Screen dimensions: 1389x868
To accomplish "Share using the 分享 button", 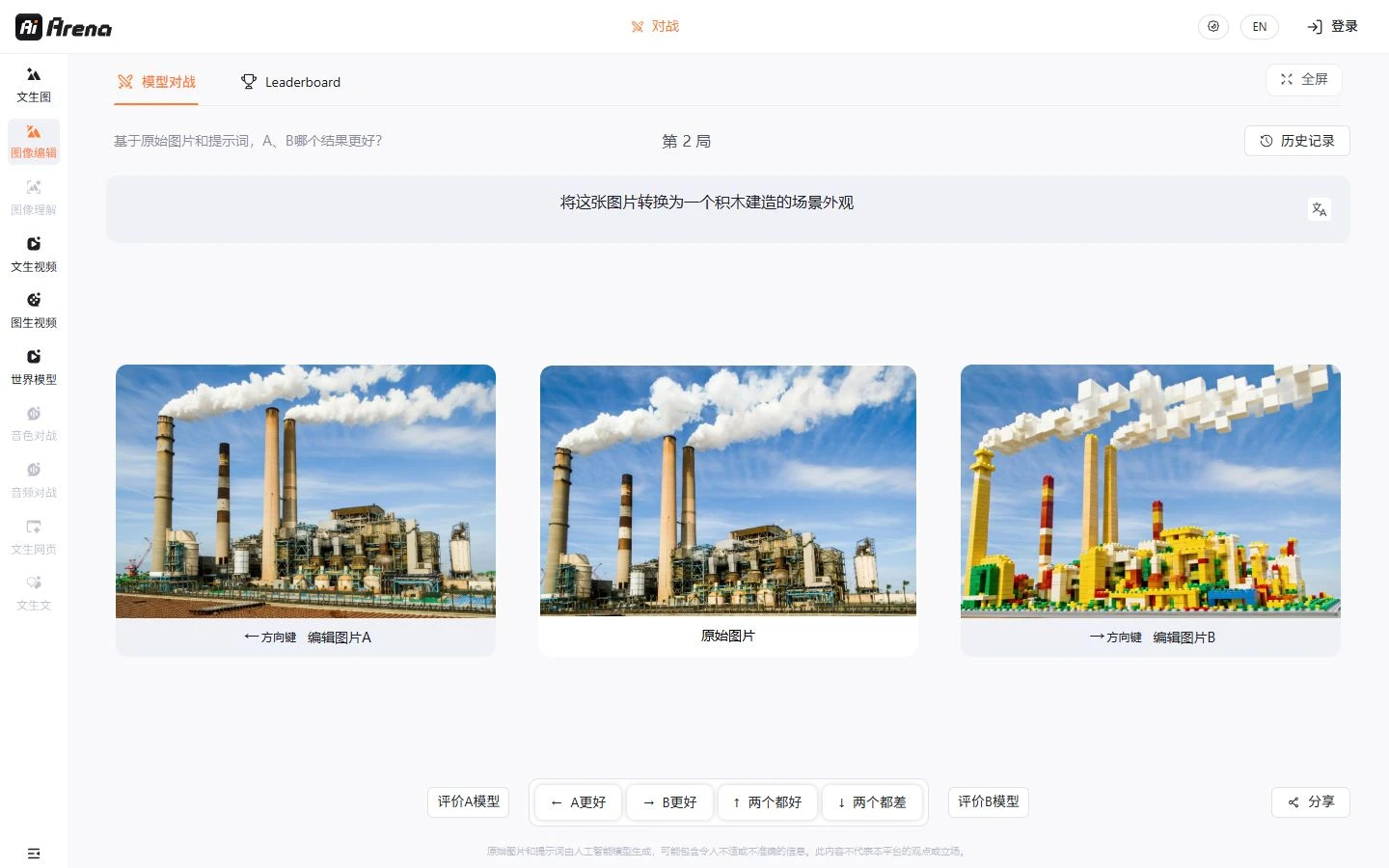I will click(1311, 802).
